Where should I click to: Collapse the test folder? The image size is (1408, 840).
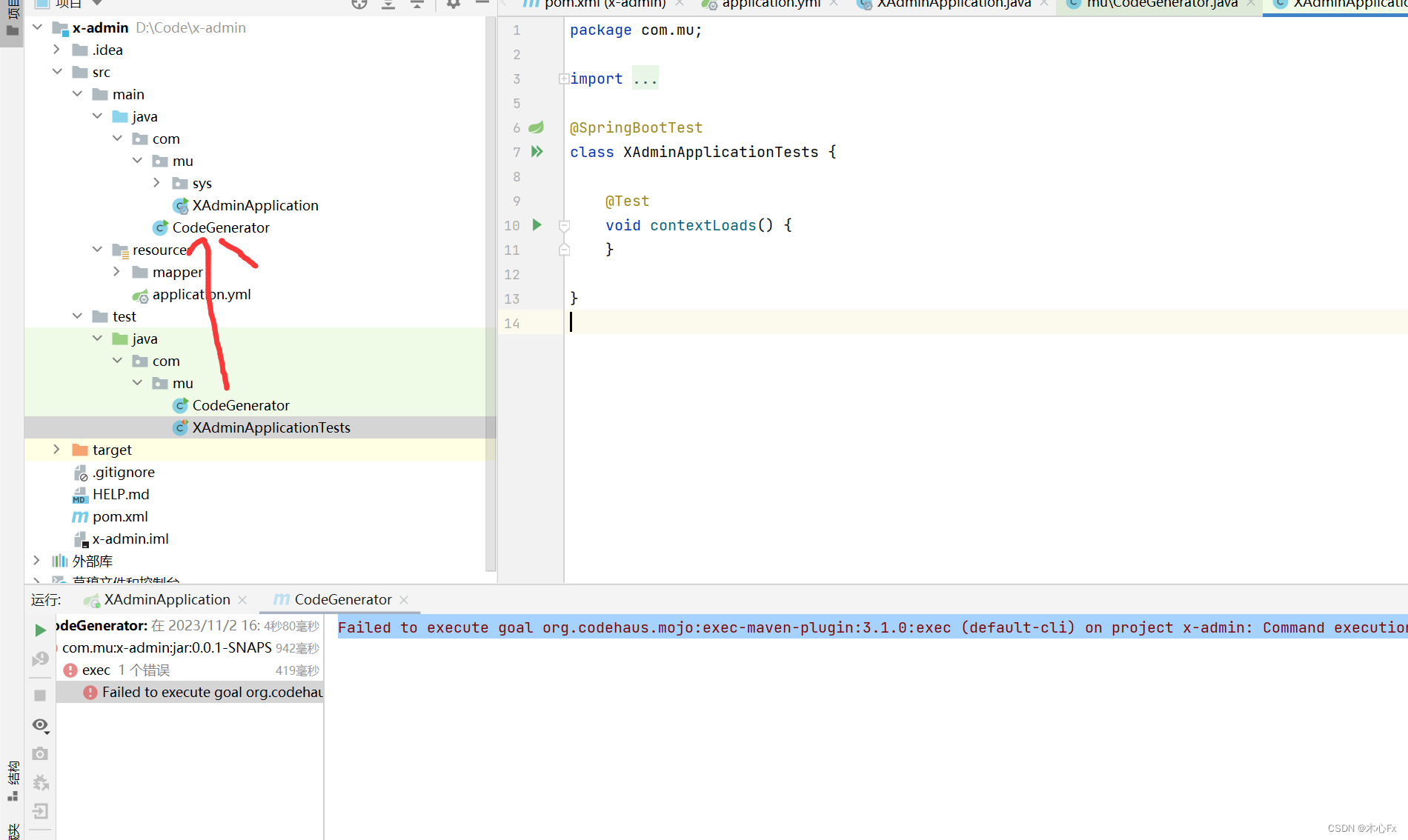[77, 316]
